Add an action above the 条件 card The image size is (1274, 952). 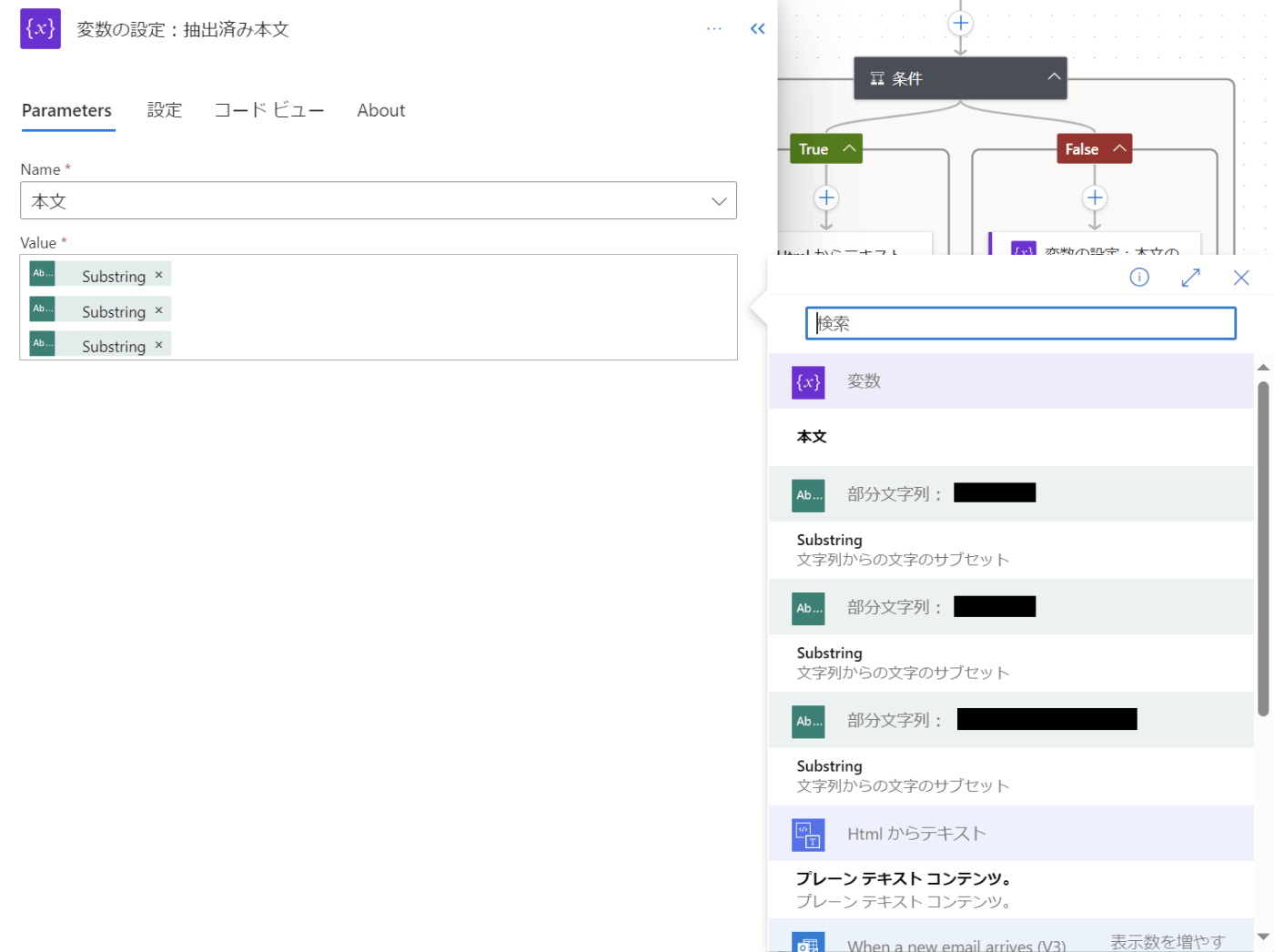[960, 24]
